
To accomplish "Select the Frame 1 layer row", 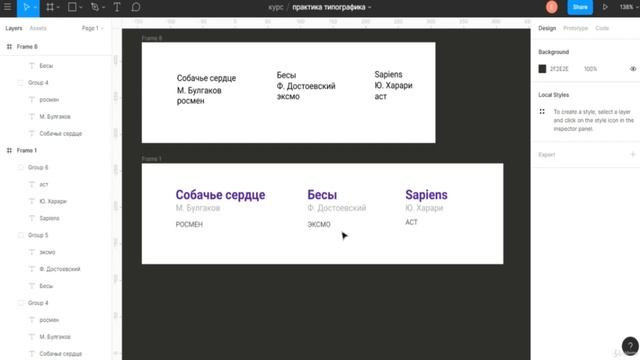I will [56, 151].
